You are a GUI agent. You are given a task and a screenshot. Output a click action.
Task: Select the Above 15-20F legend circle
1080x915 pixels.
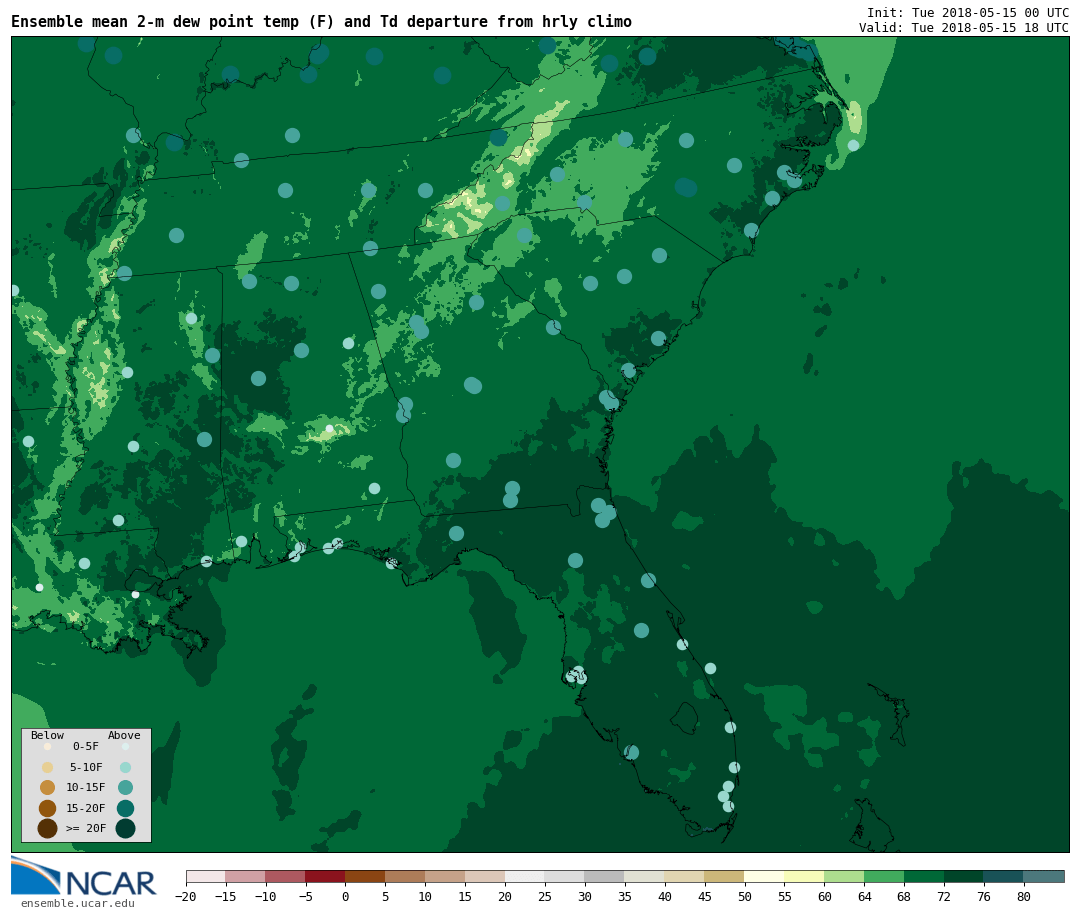point(125,808)
